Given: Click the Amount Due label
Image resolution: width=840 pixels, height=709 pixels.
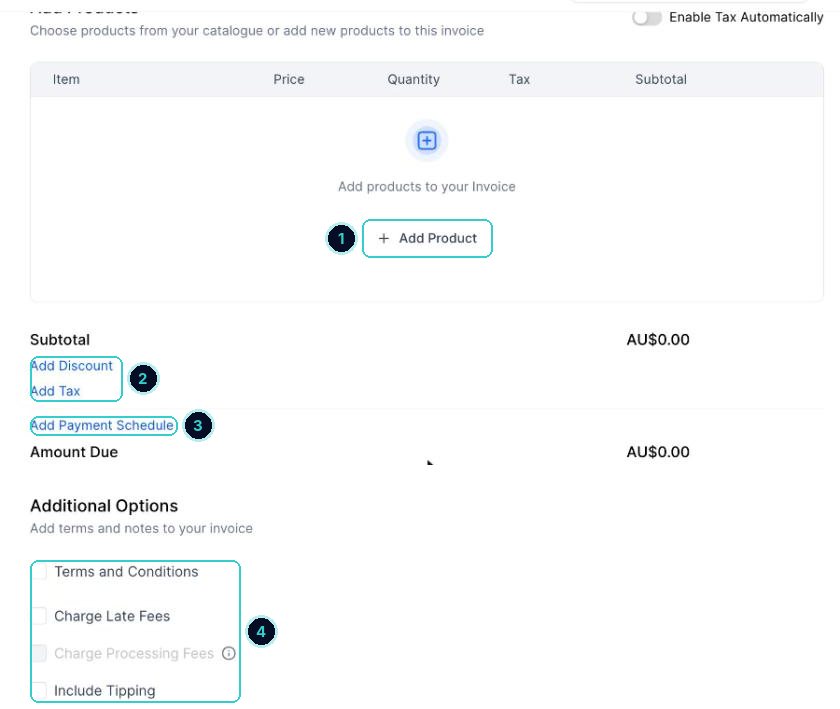Looking at the screenshot, I should pyautogui.click(x=74, y=452).
